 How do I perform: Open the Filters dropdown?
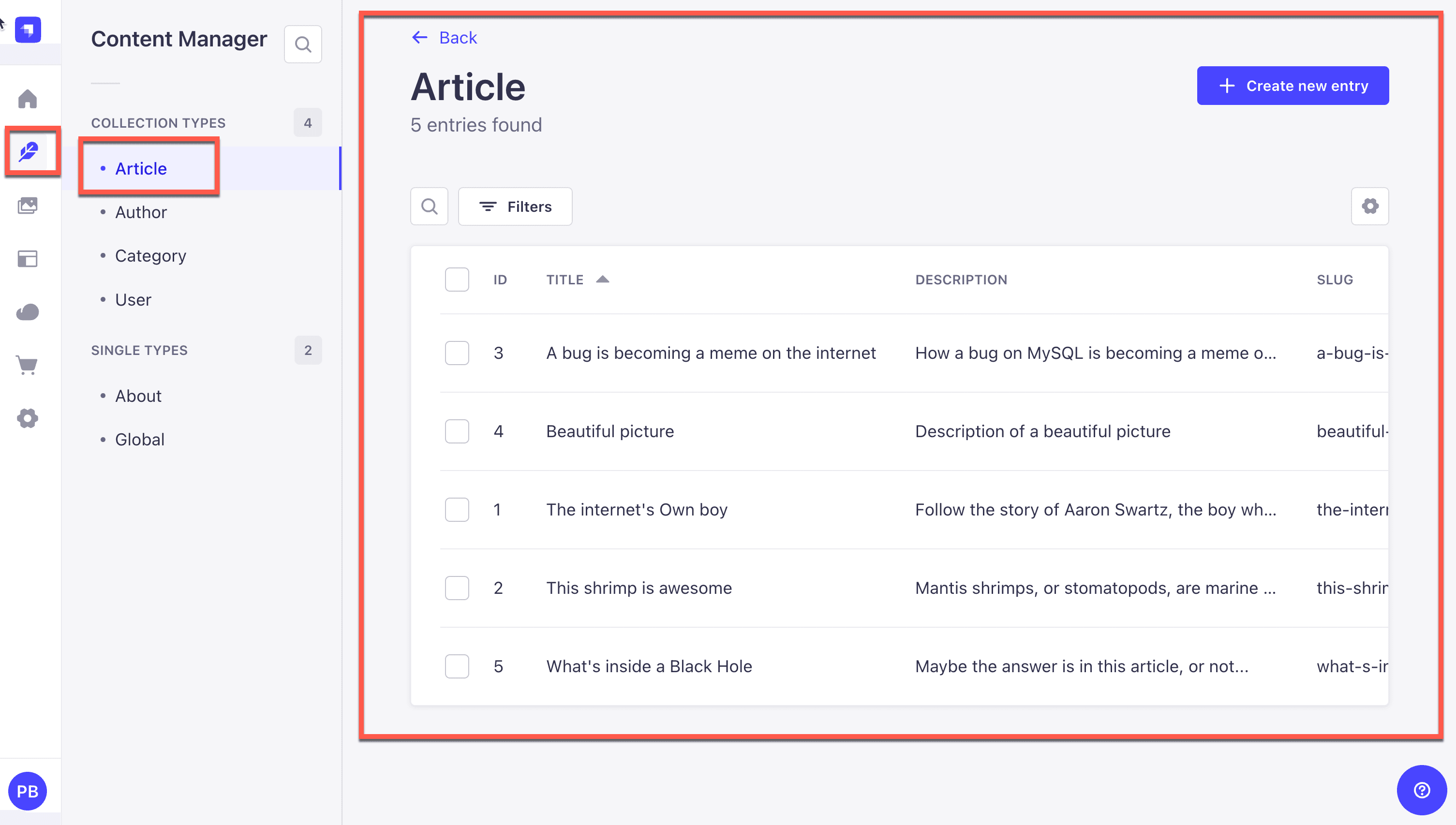tap(515, 206)
